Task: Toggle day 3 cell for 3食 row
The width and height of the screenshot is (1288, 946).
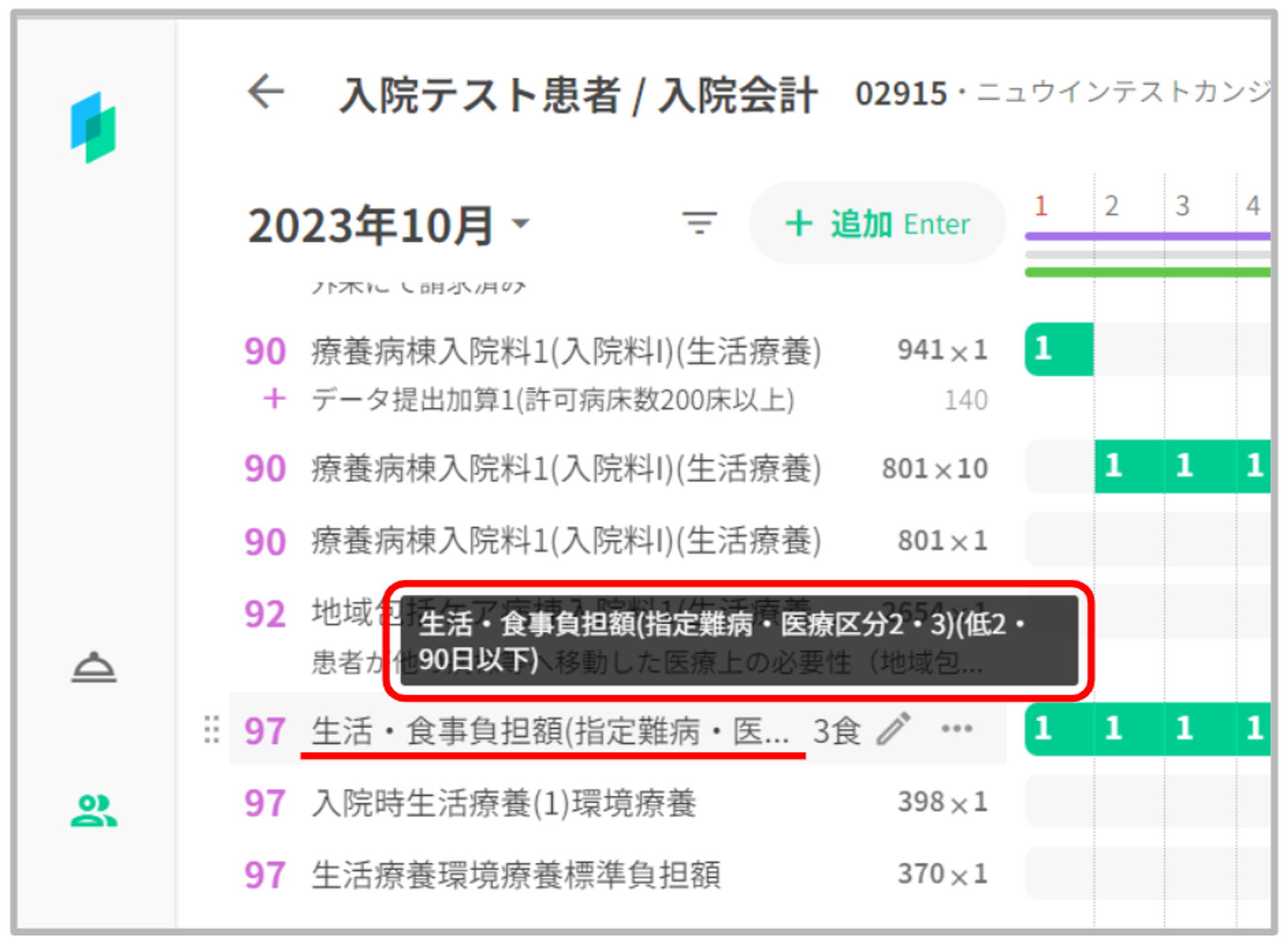Action: 1200,729
